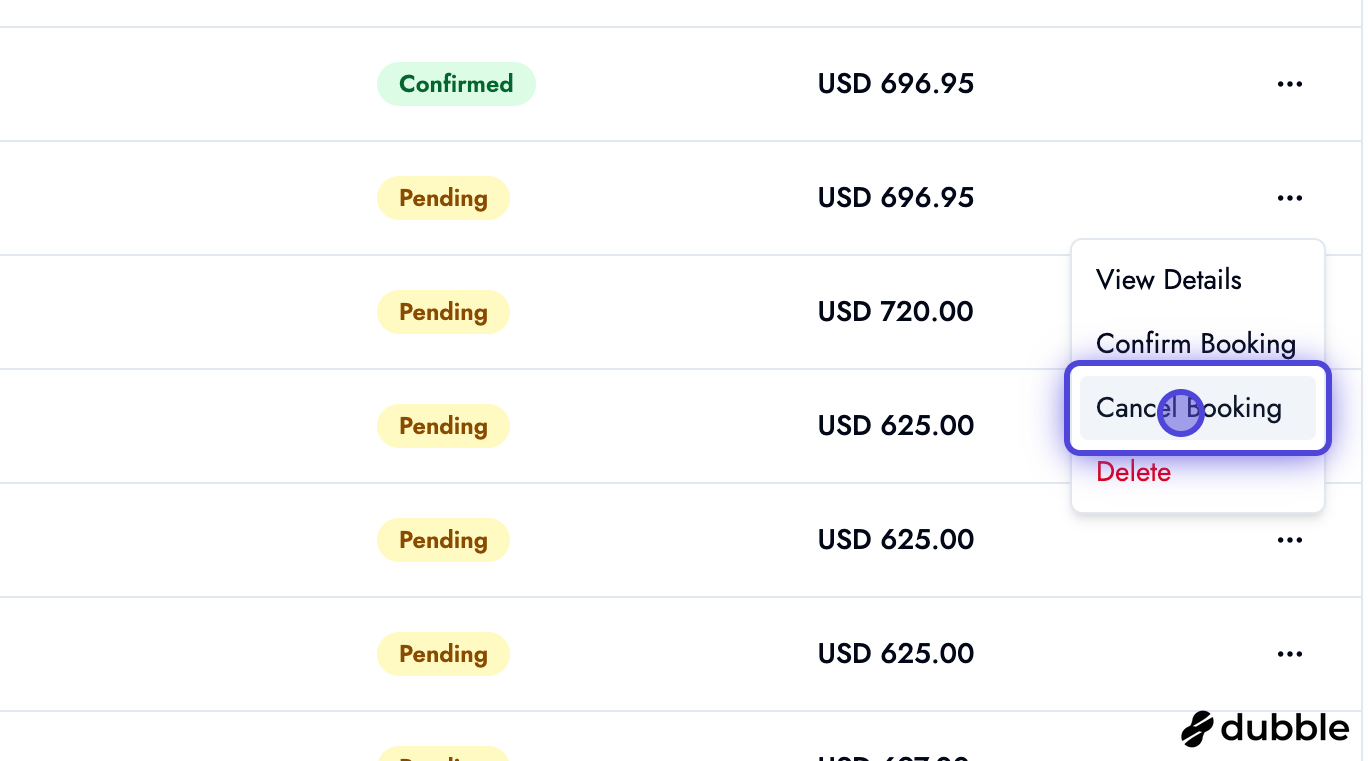Open ellipsis menu on the pending USD 696.95 row
This screenshot has height=761, width=1368.
tap(1290, 198)
